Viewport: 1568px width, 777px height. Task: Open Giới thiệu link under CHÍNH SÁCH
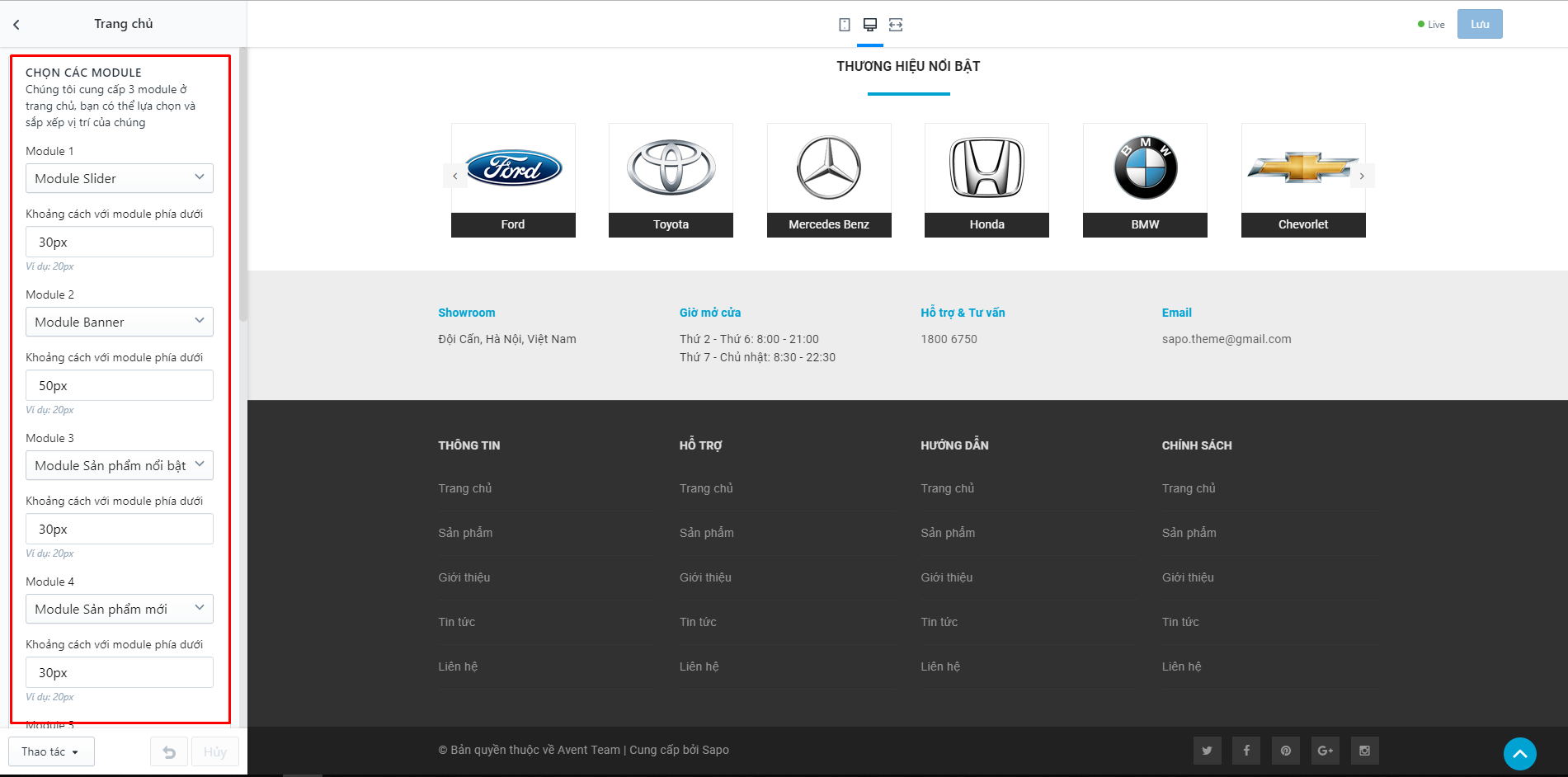(1188, 577)
